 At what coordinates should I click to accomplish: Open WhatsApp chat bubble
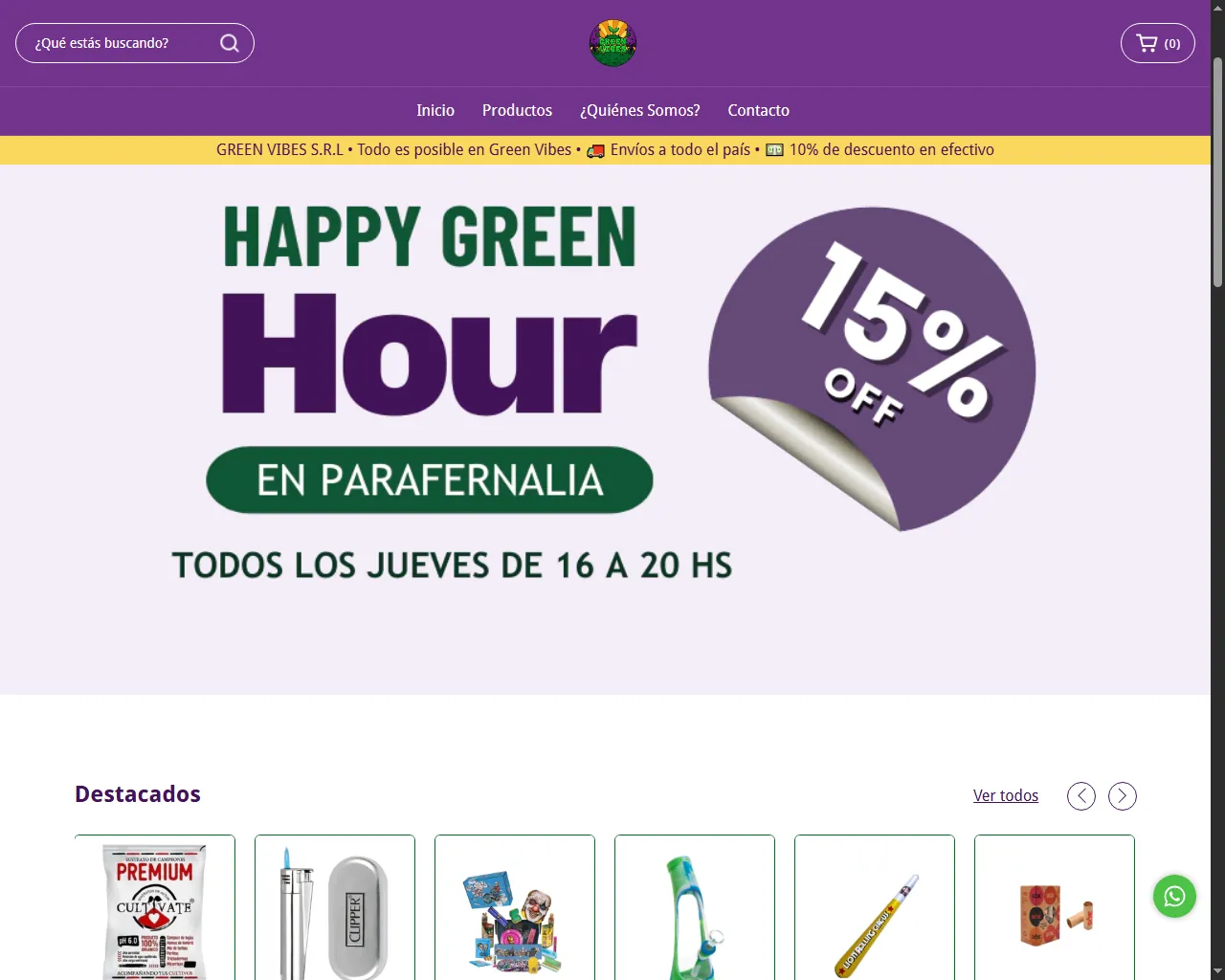[1174, 897]
